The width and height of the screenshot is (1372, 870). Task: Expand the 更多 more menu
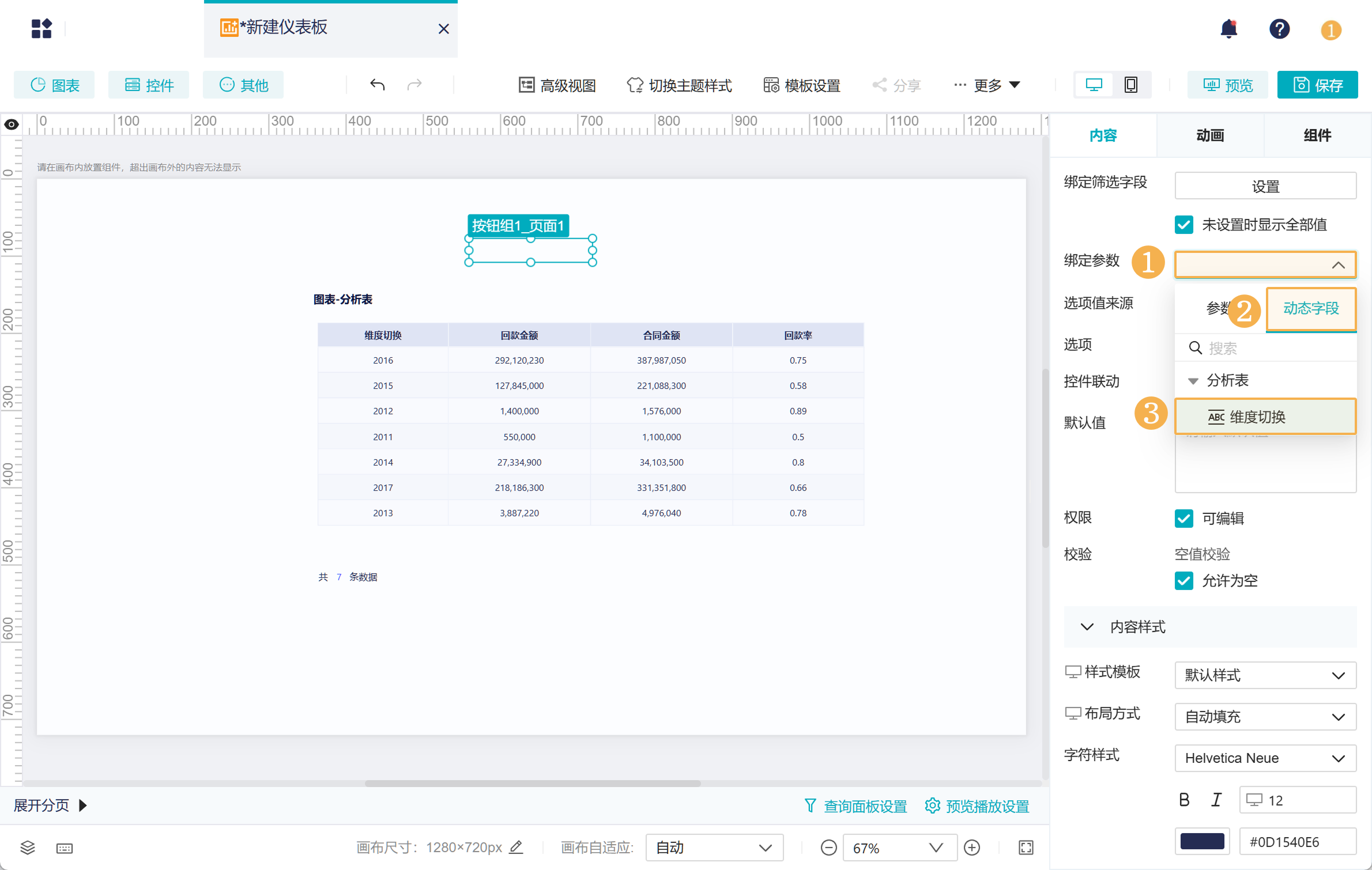(x=987, y=85)
